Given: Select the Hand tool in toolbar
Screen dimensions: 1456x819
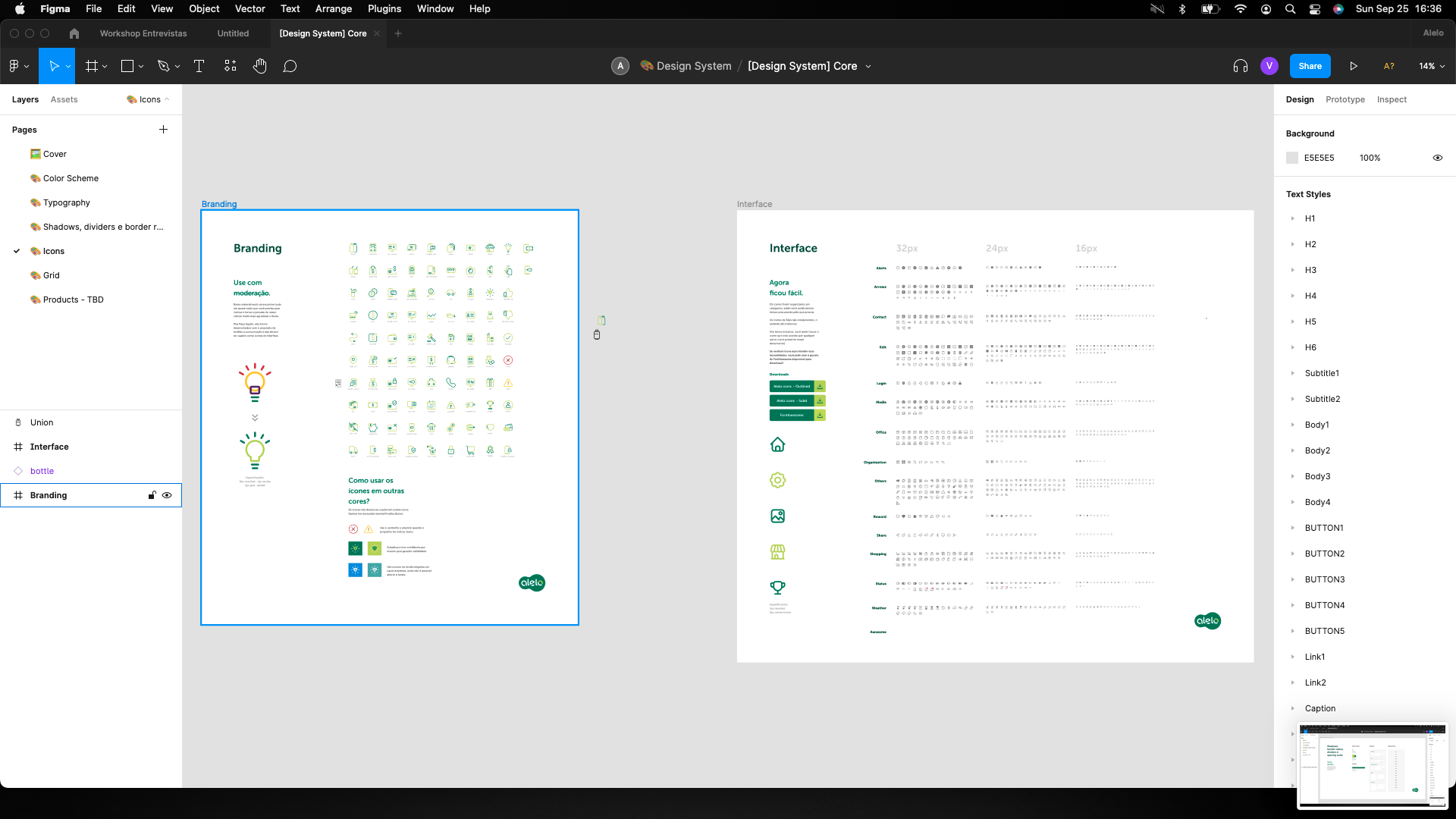Looking at the screenshot, I should (x=260, y=66).
